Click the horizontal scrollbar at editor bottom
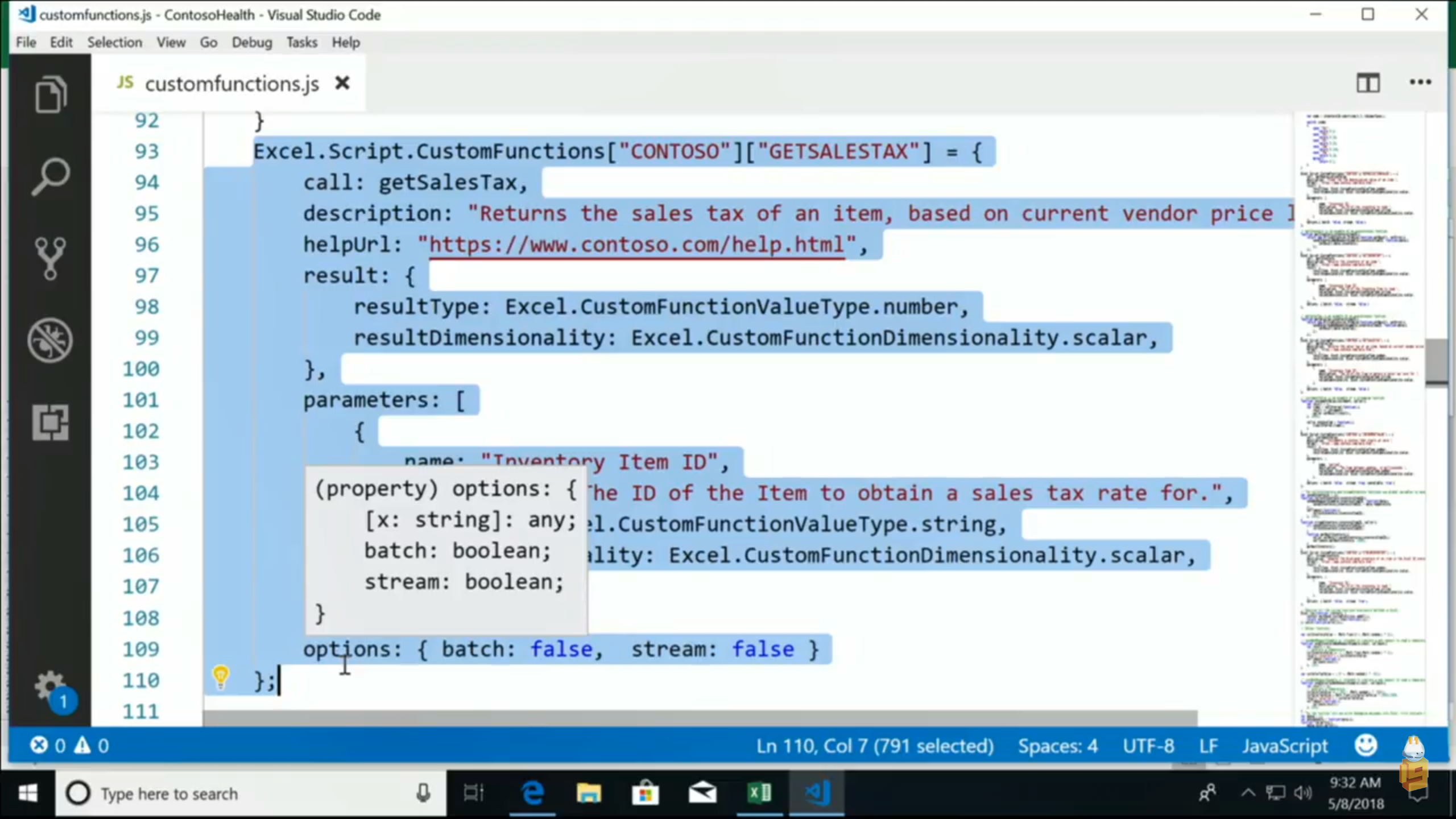 pos(701,718)
